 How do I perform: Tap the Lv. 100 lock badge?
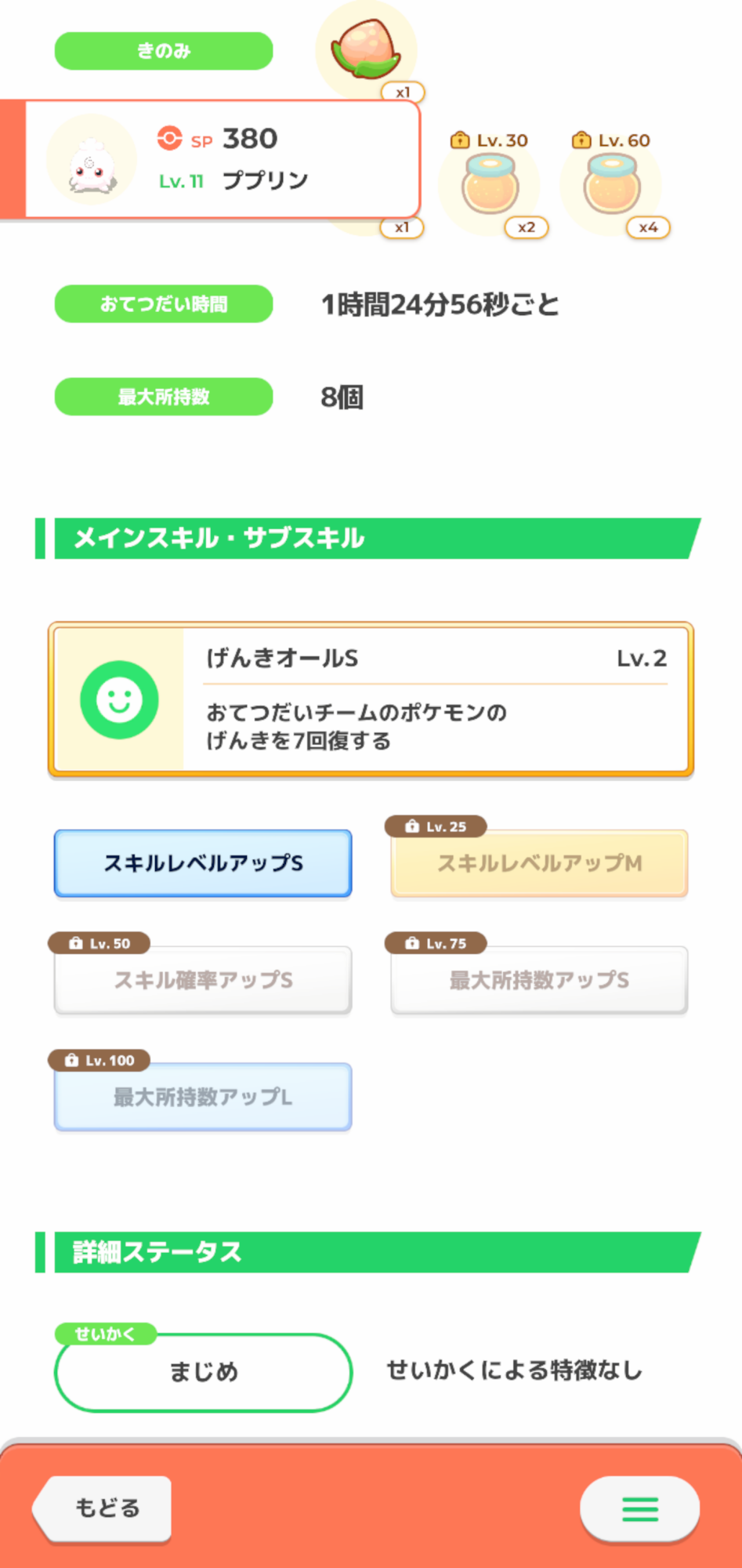100,1060
